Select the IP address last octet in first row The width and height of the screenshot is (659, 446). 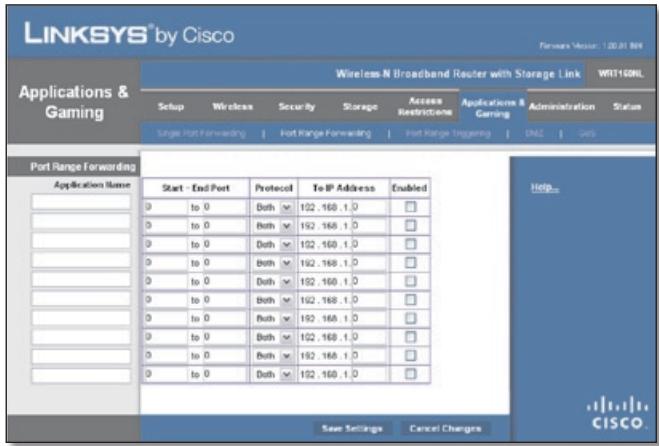point(369,207)
